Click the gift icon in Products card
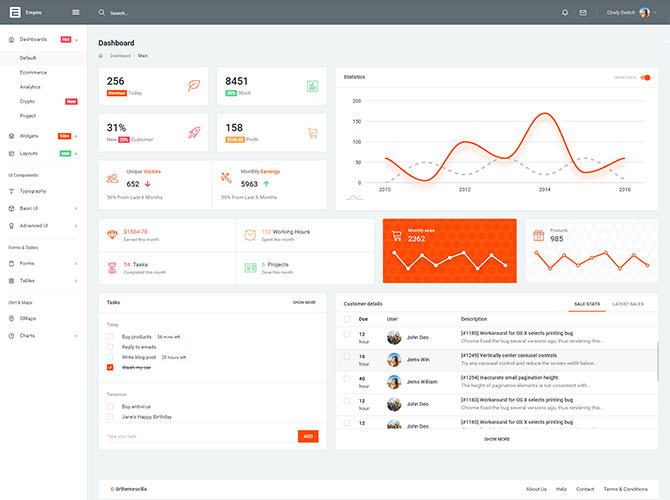The image size is (670, 500). coord(538,235)
